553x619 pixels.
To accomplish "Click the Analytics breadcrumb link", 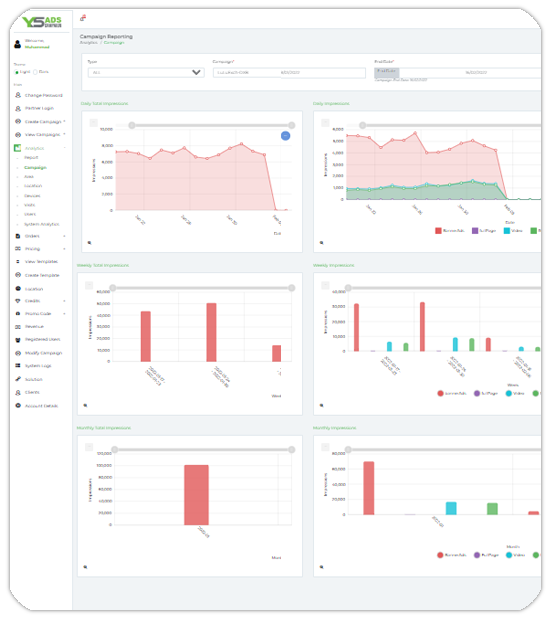I will click(88, 43).
